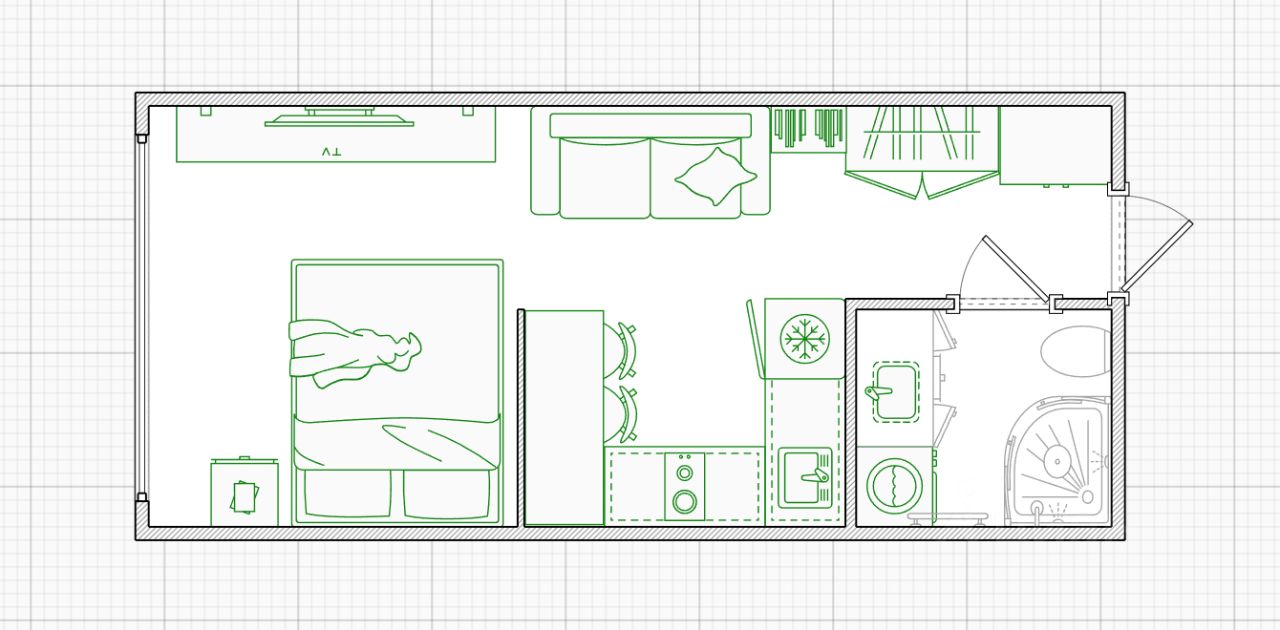
Task: Select the wardrobe with hangers
Action: [x=922, y=152]
